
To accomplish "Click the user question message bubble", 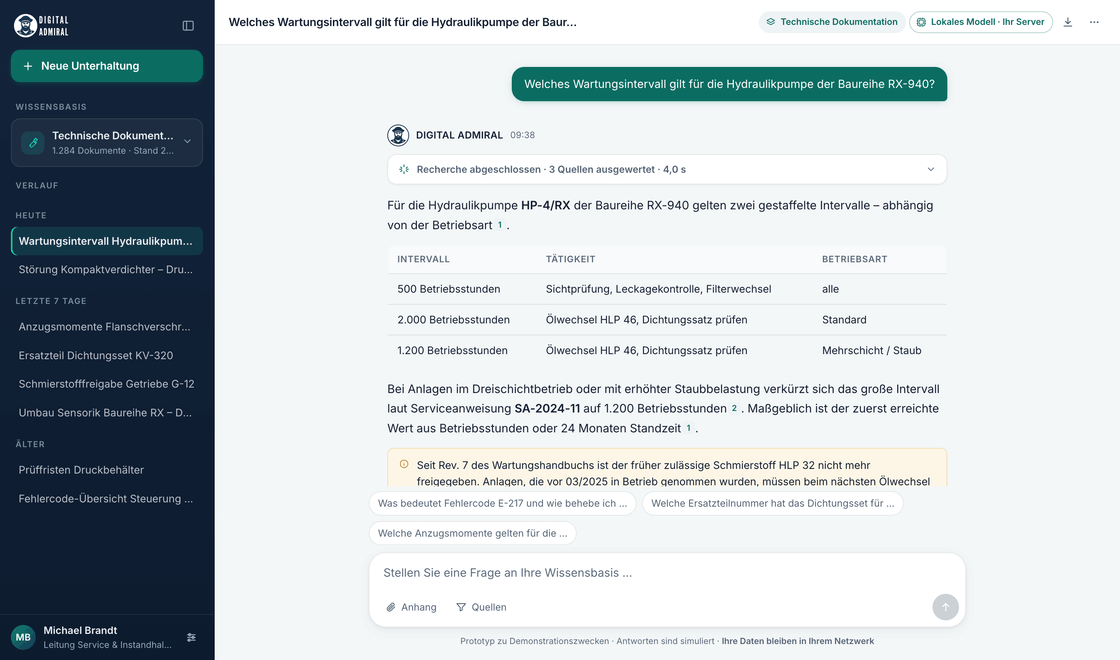I will pyautogui.click(x=729, y=84).
